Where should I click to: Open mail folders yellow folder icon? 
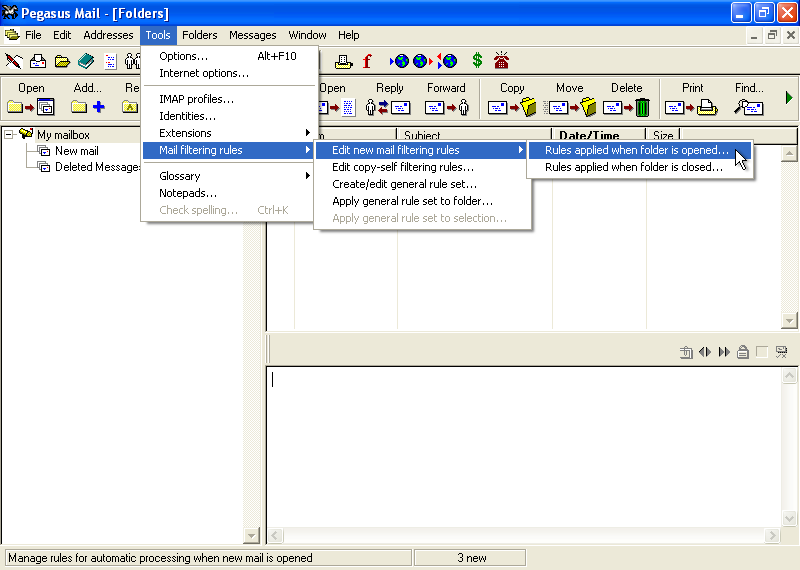point(62,61)
